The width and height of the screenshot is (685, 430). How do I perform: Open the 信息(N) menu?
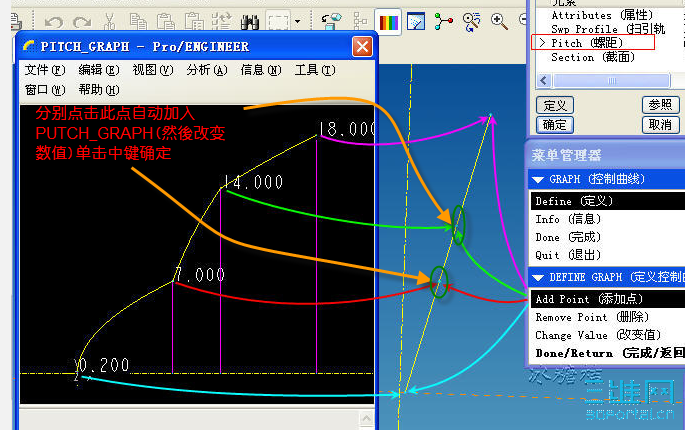(x=261, y=70)
